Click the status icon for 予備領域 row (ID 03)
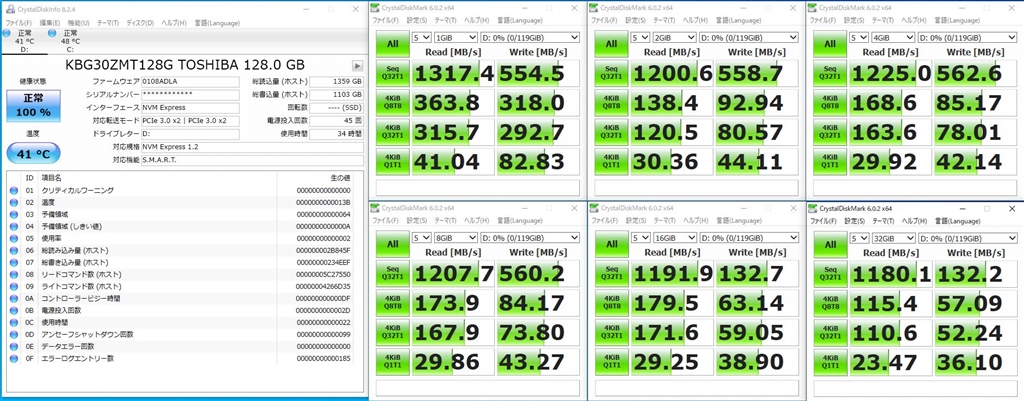Image resolution: width=1024 pixels, height=401 pixels. point(14,214)
